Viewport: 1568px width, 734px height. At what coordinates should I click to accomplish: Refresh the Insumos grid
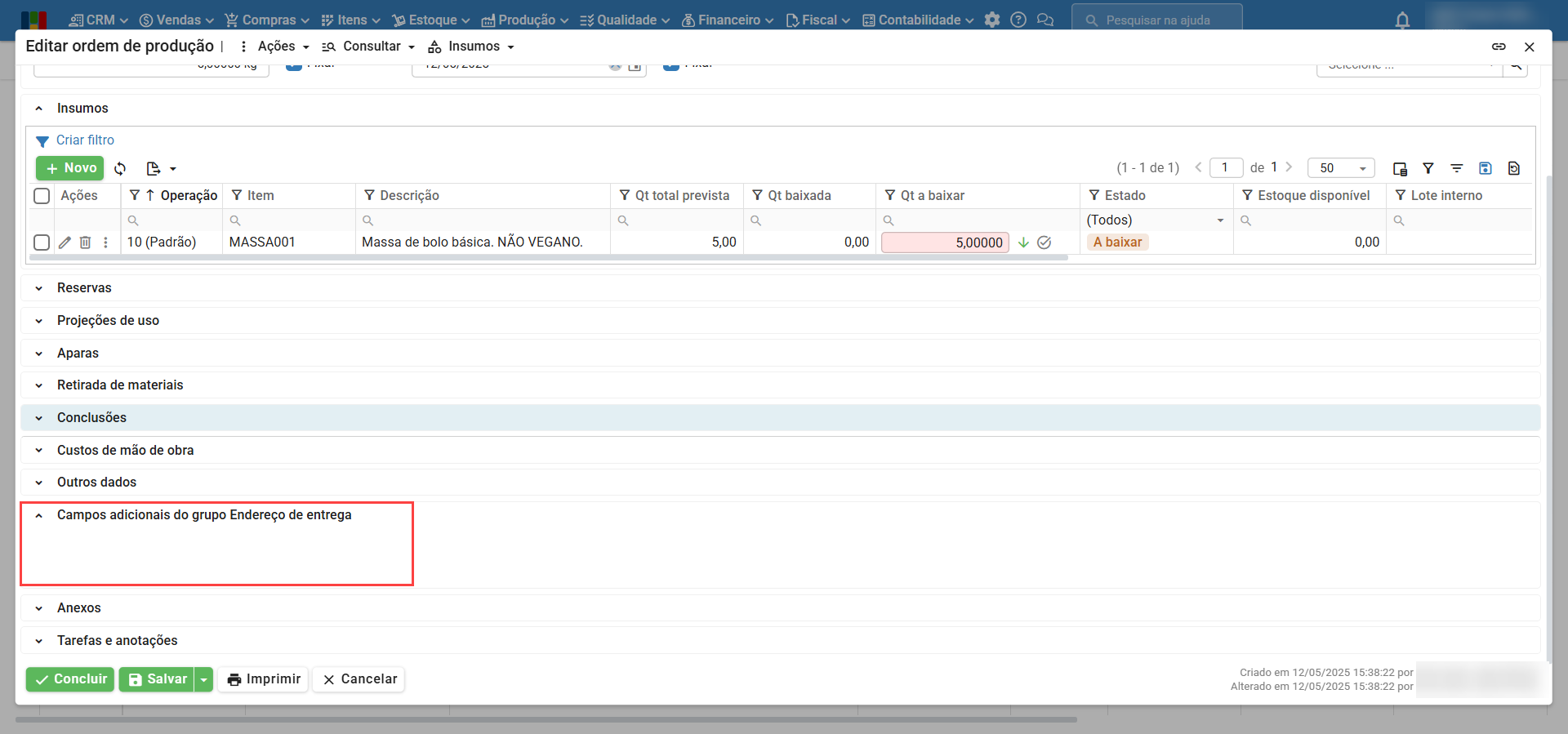coord(120,168)
